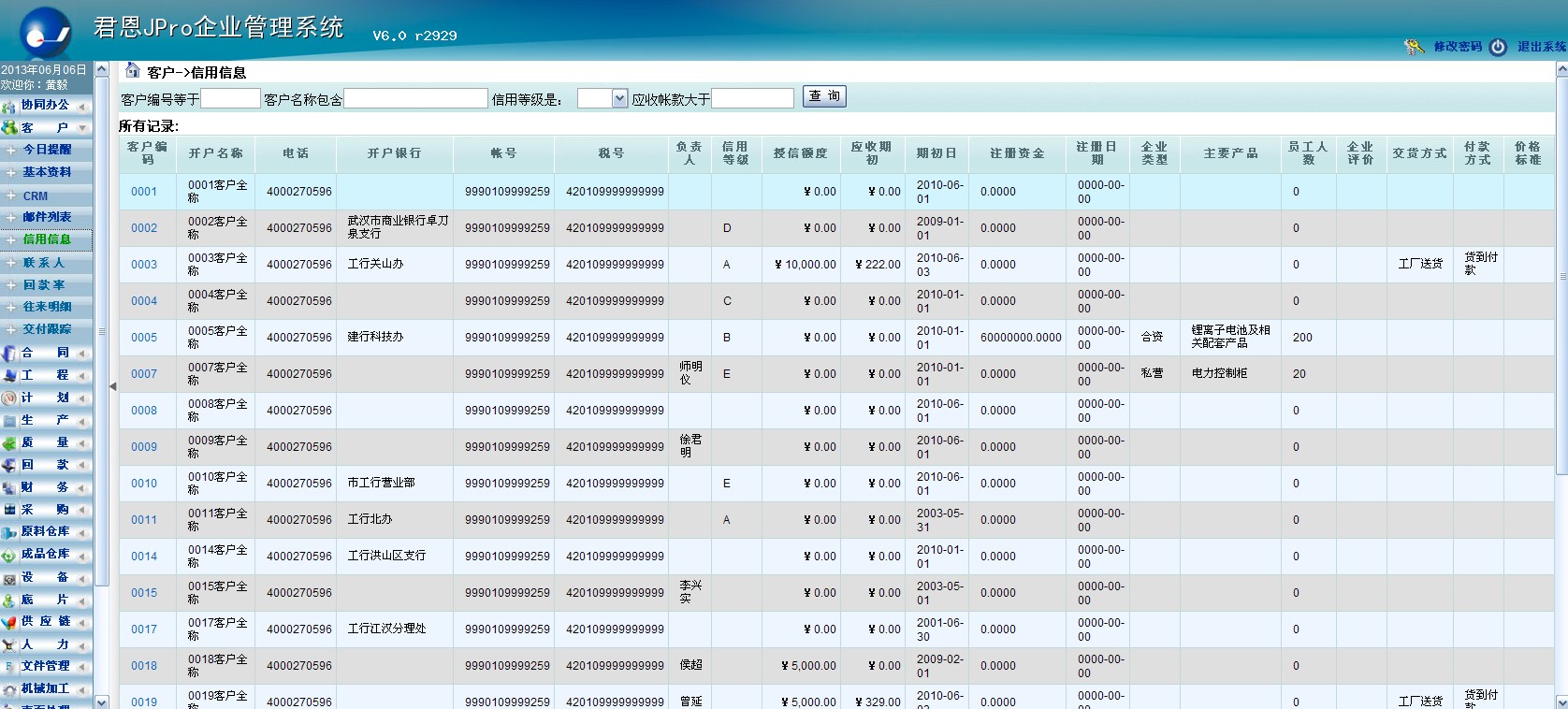Open the 信用等级 dropdown
1568x709 pixels.
pos(618,98)
